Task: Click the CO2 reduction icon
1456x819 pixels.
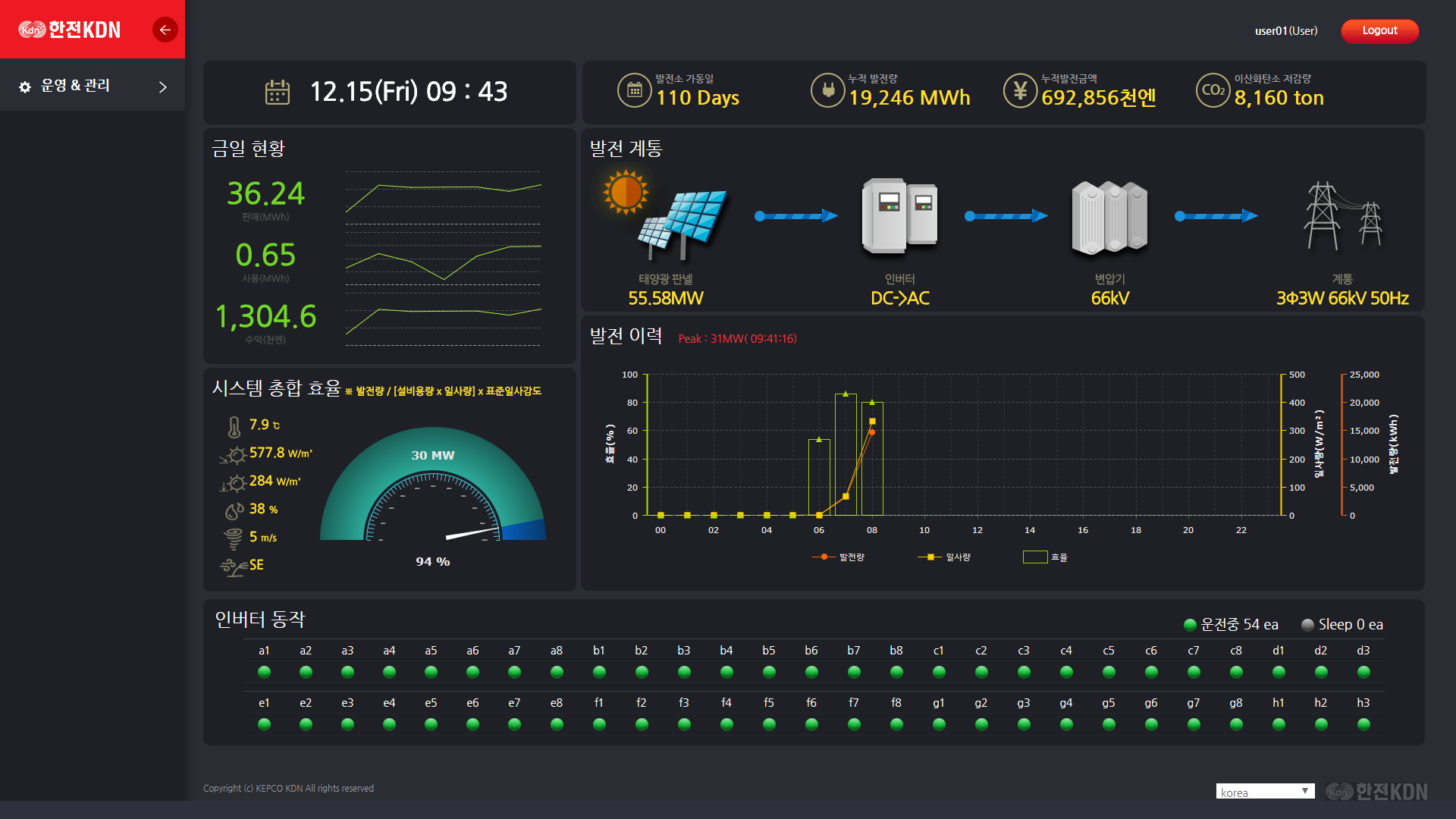Action: [x=1213, y=90]
